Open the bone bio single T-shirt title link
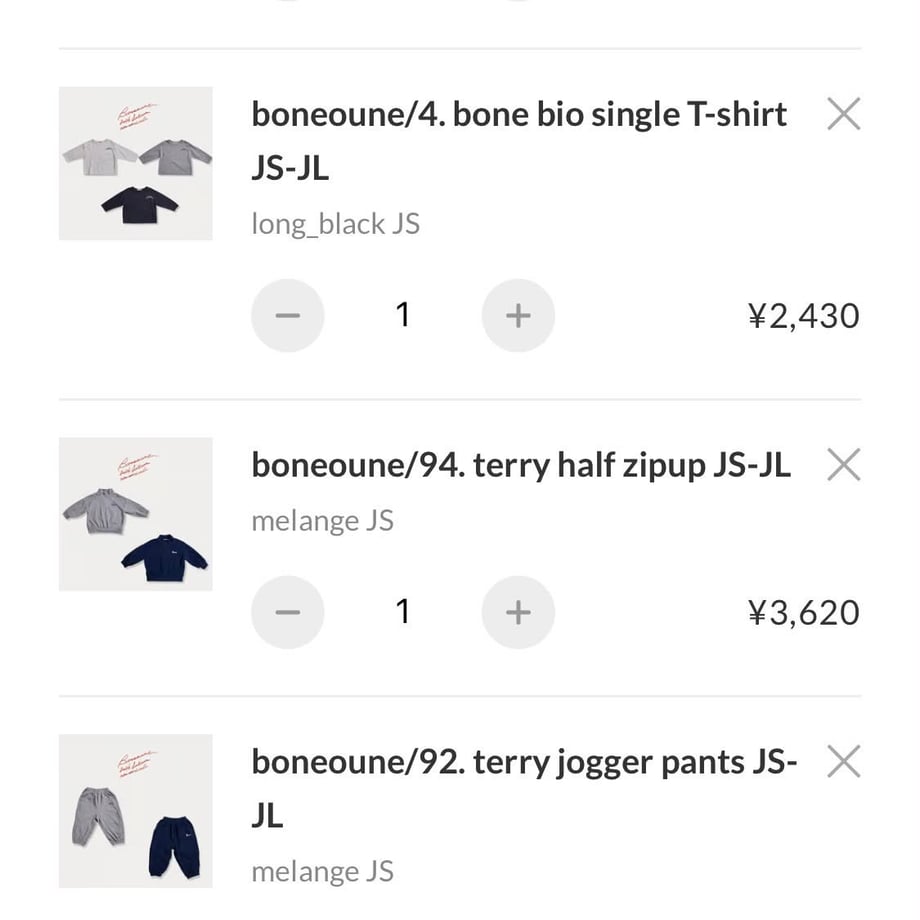Screen dimensions: 920x920 (x=519, y=141)
